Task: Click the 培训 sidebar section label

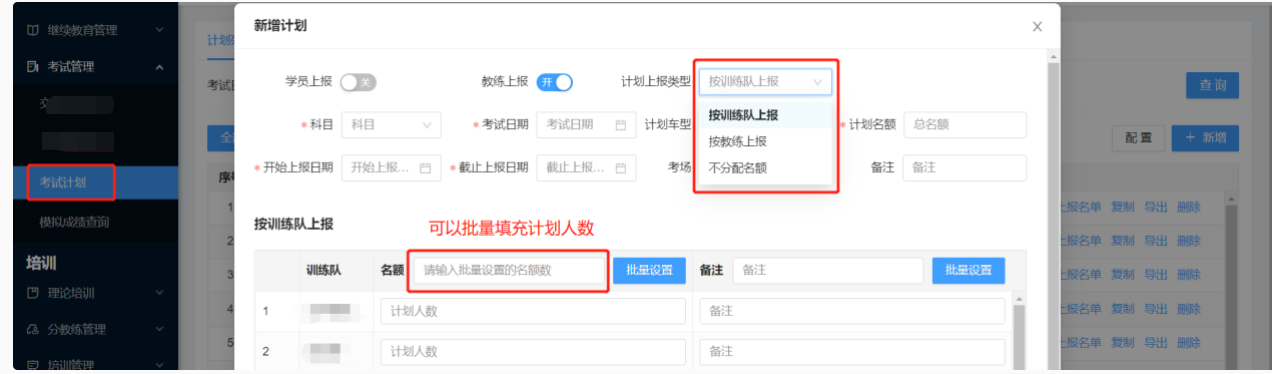Action: click(x=40, y=263)
